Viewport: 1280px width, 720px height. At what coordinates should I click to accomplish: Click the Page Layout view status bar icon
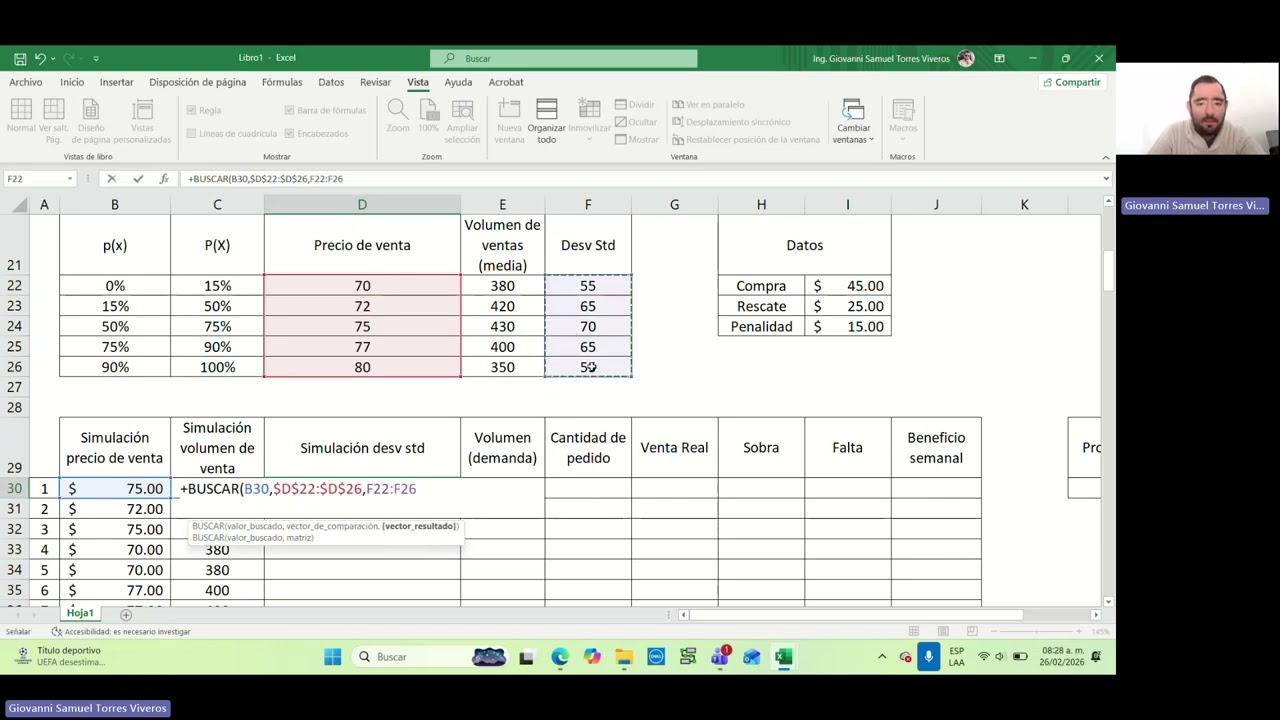coord(943,632)
